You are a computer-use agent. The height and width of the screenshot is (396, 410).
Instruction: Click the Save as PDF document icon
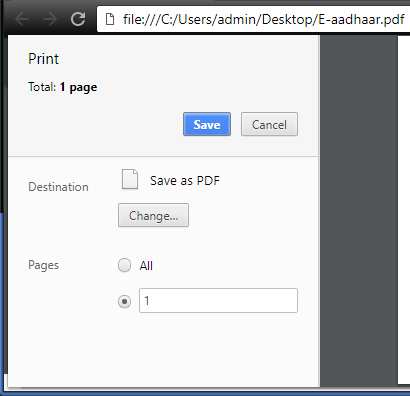click(x=130, y=179)
